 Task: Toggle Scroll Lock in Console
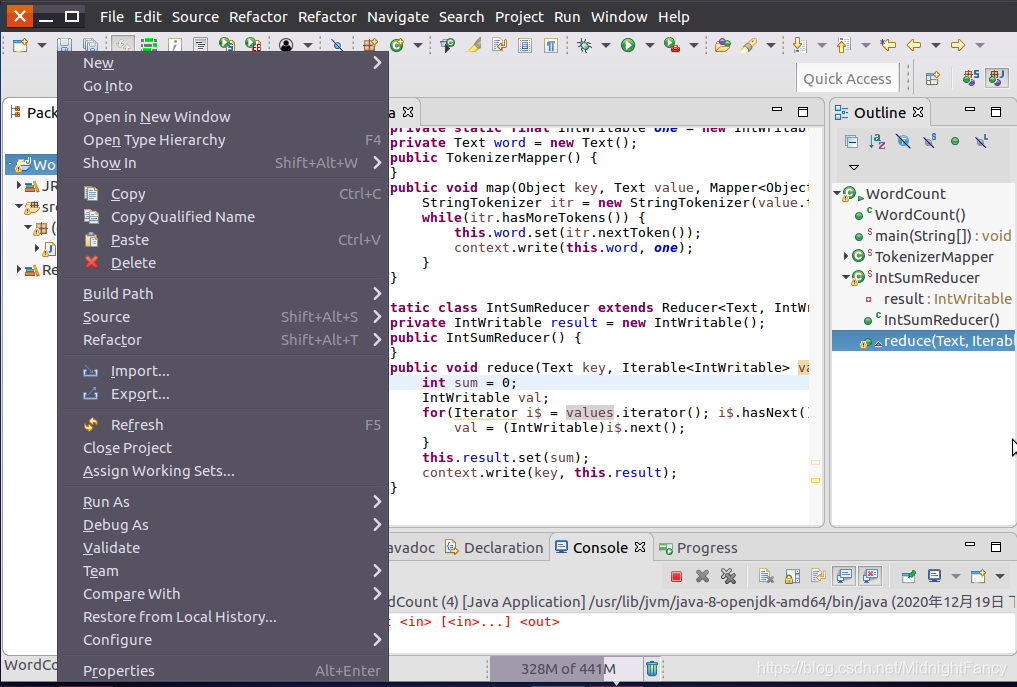point(792,576)
